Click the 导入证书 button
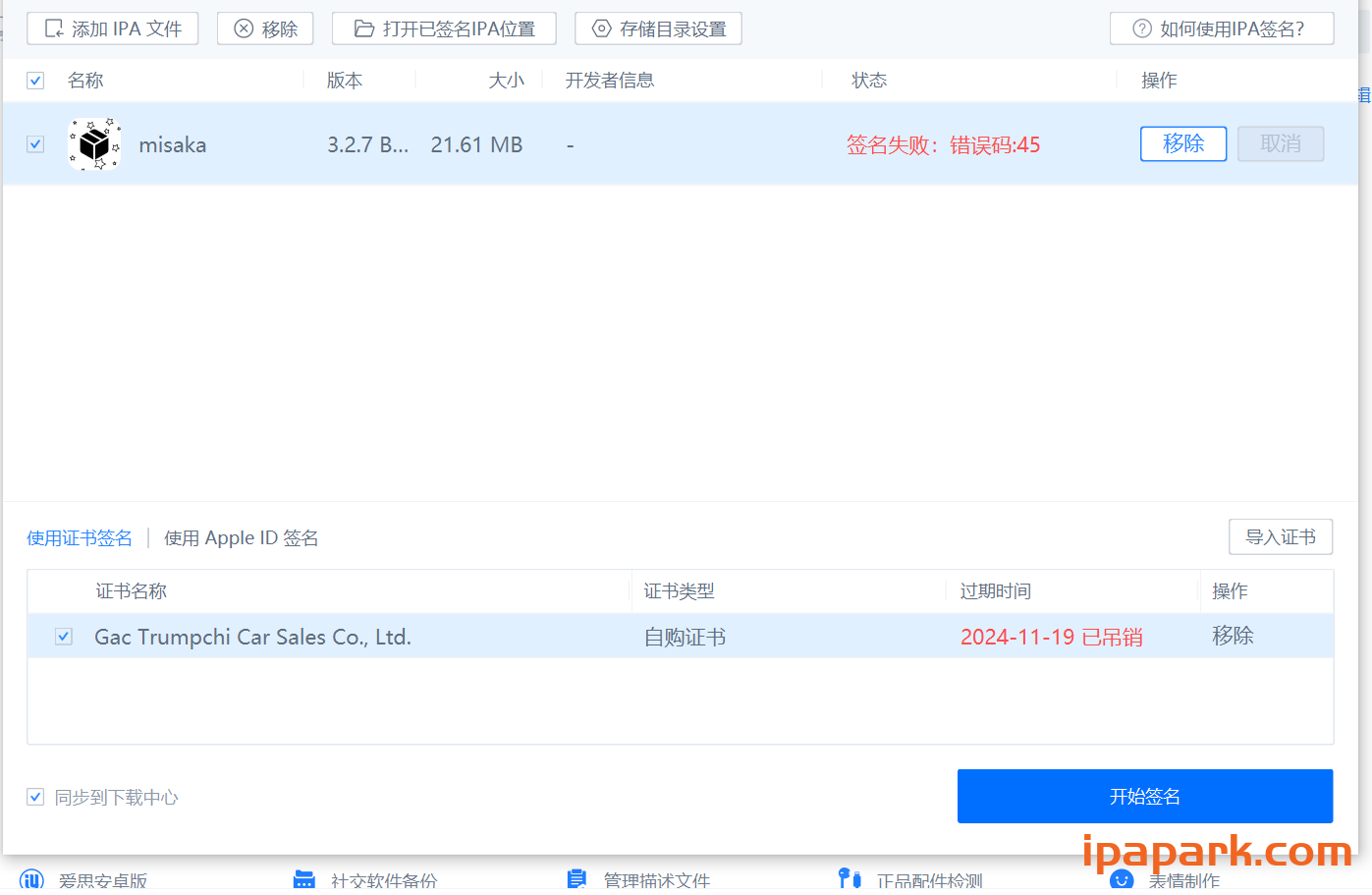 [1281, 536]
